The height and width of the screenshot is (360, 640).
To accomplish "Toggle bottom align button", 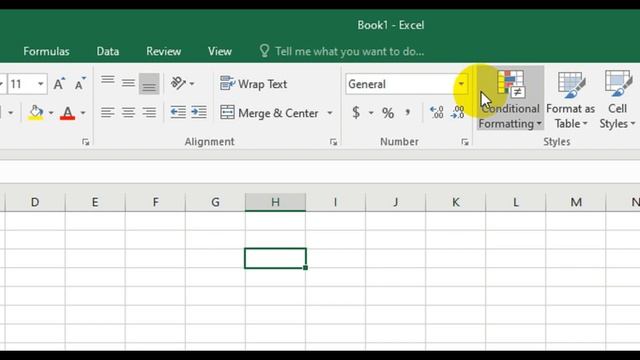I will coord(149,84).
